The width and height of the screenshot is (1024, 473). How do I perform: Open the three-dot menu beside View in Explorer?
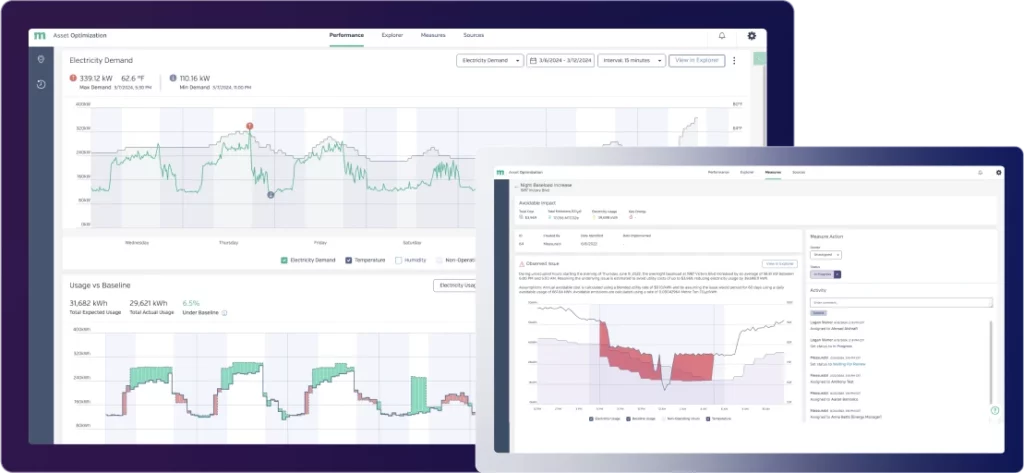(734, 61)
